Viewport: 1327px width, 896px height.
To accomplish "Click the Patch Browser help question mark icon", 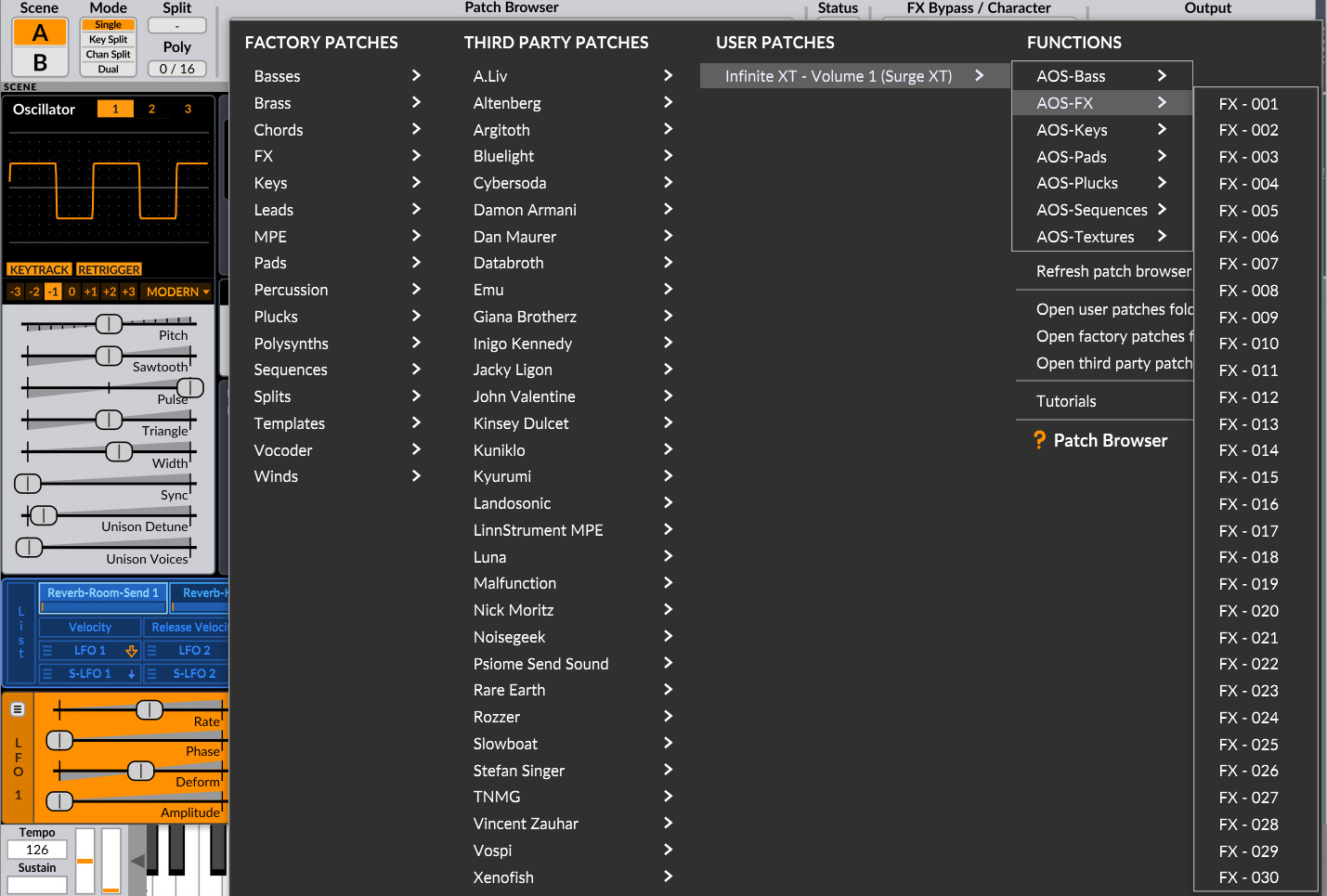I will pyautogui.click(x=1039, y=440).
